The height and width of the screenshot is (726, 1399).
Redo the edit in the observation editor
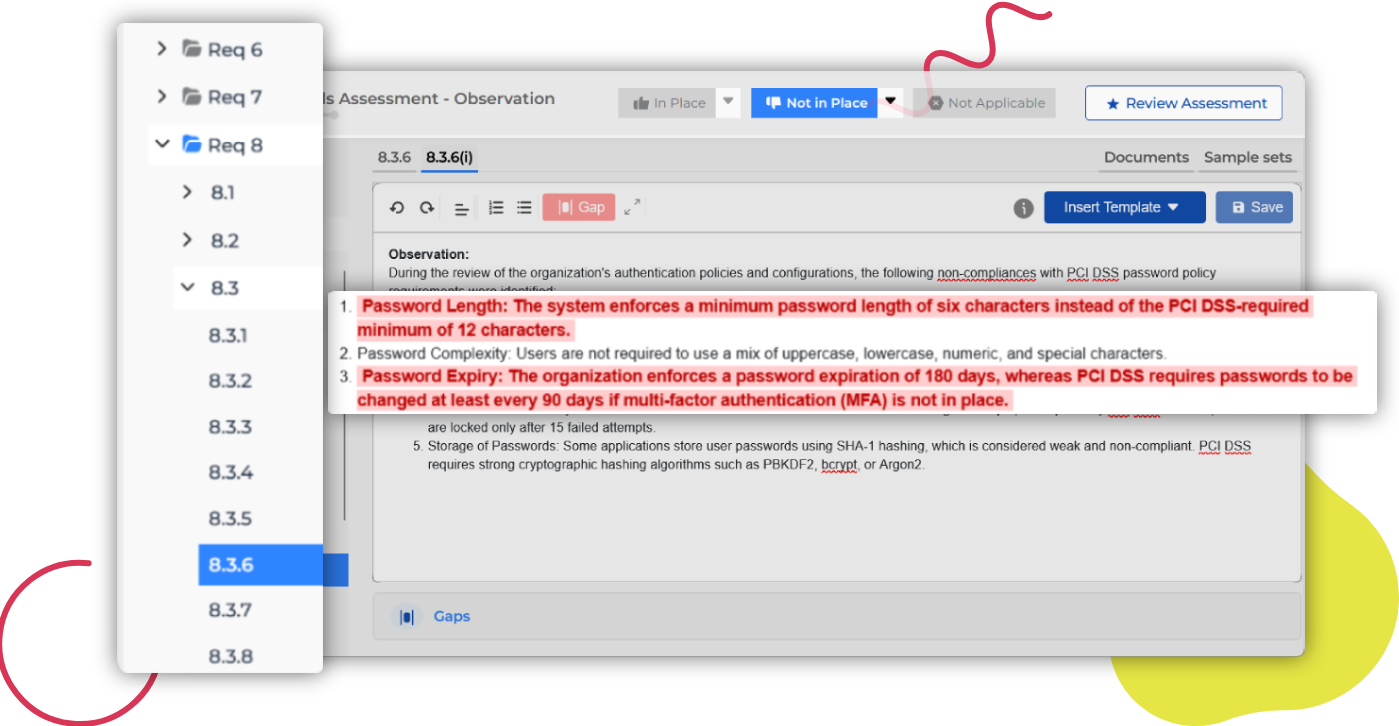pos(427,207)
